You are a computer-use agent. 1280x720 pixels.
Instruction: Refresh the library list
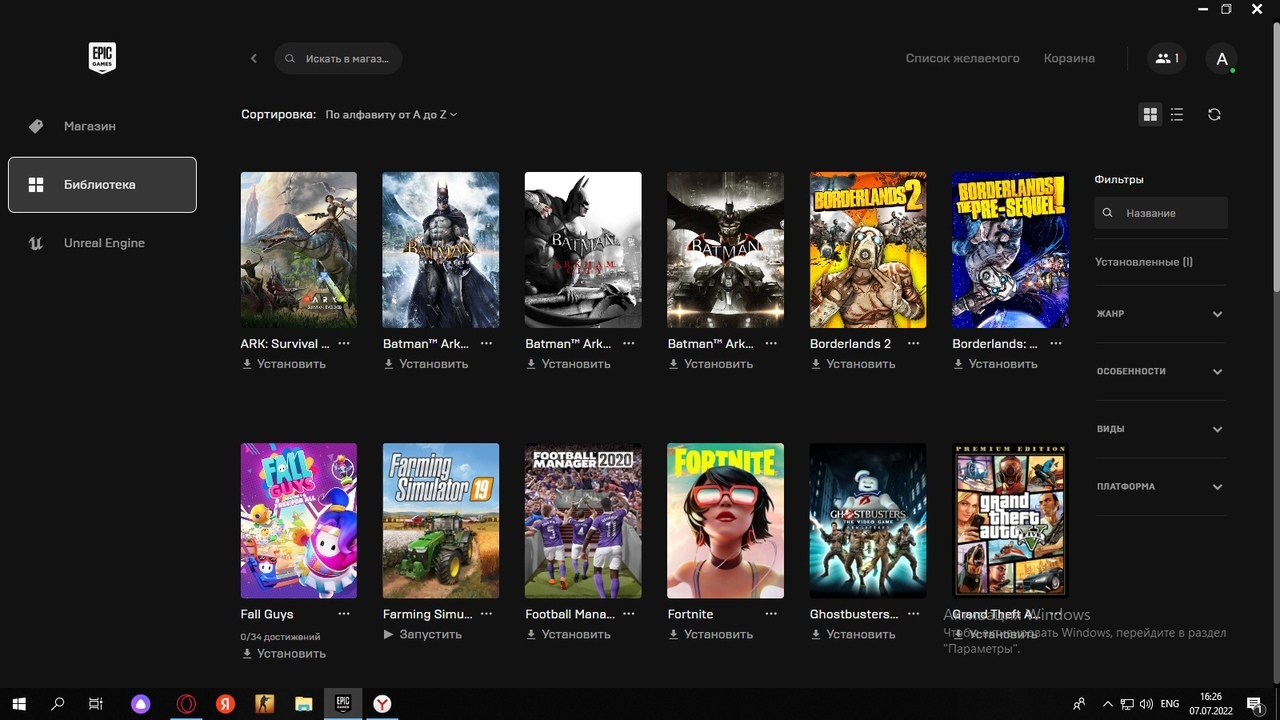(x=1214, y=115)
